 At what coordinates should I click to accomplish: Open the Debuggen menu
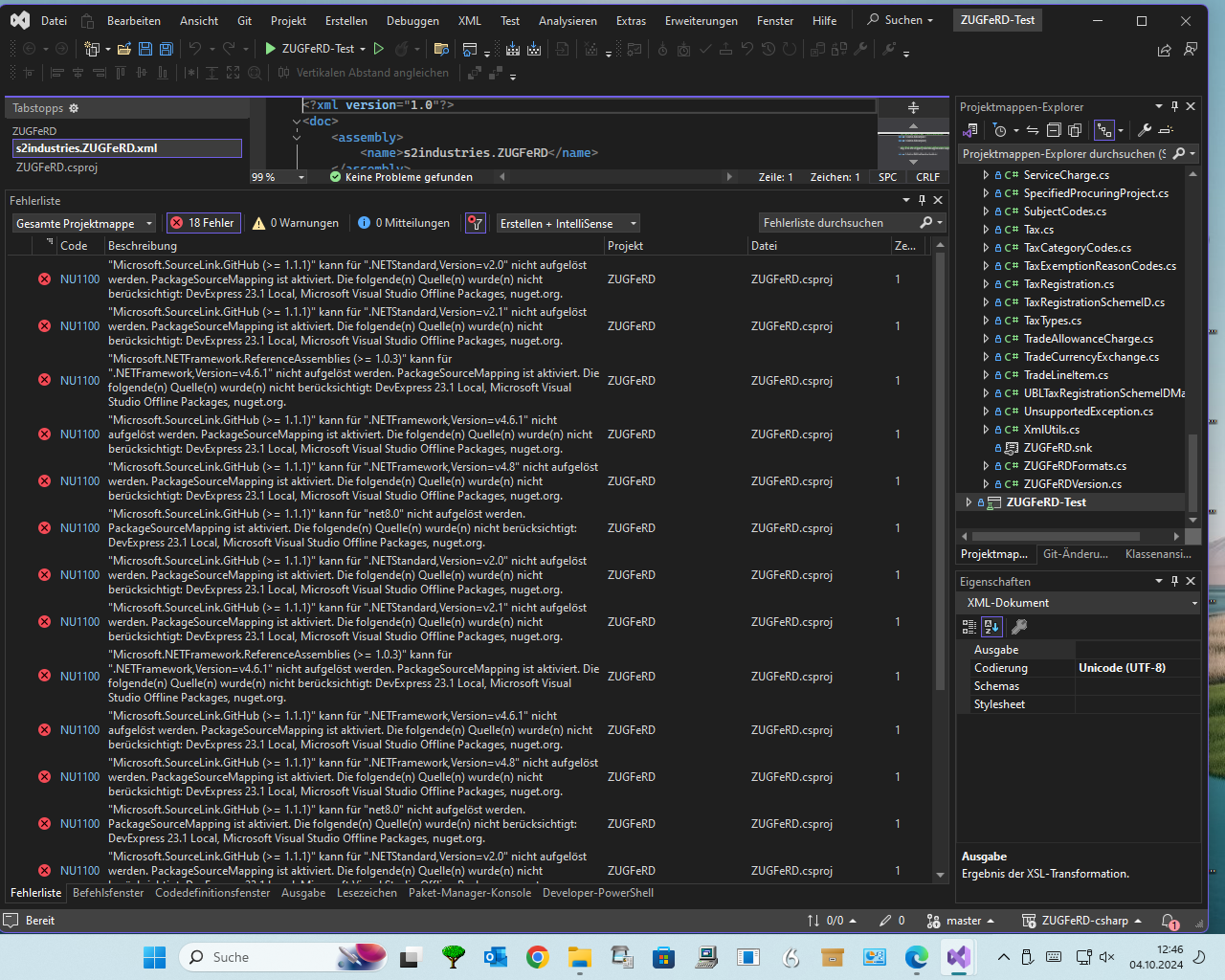pyautogui.click(x=412, y=20)
